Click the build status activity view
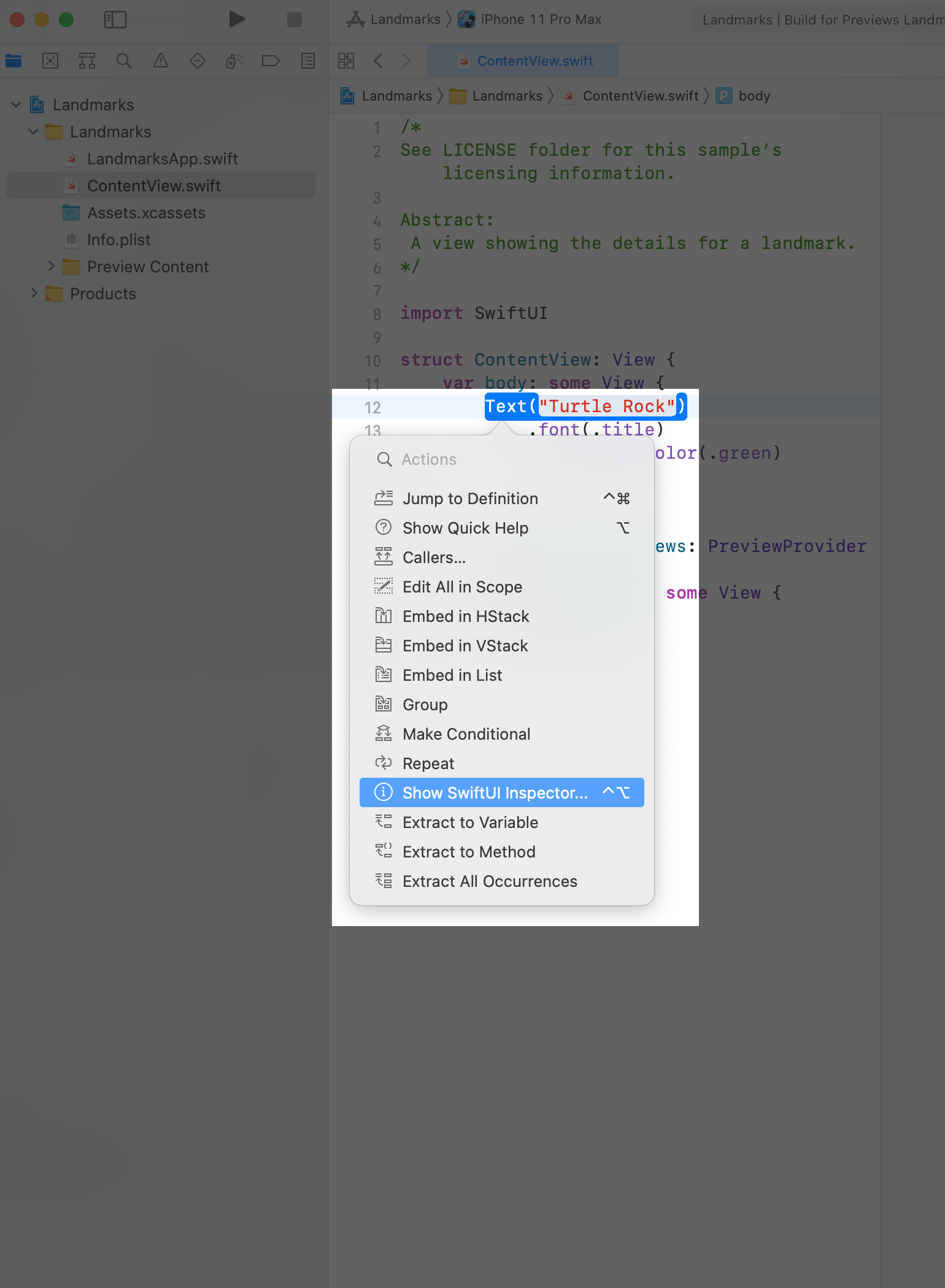This screenshot has height=1288, width=945. (x=820, y=20)
